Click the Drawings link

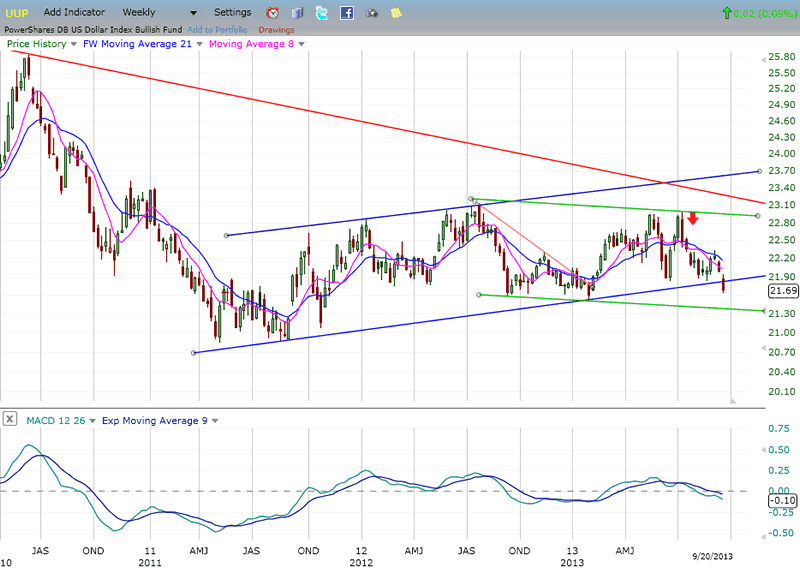pyautogui.click(x=276, y=30)
